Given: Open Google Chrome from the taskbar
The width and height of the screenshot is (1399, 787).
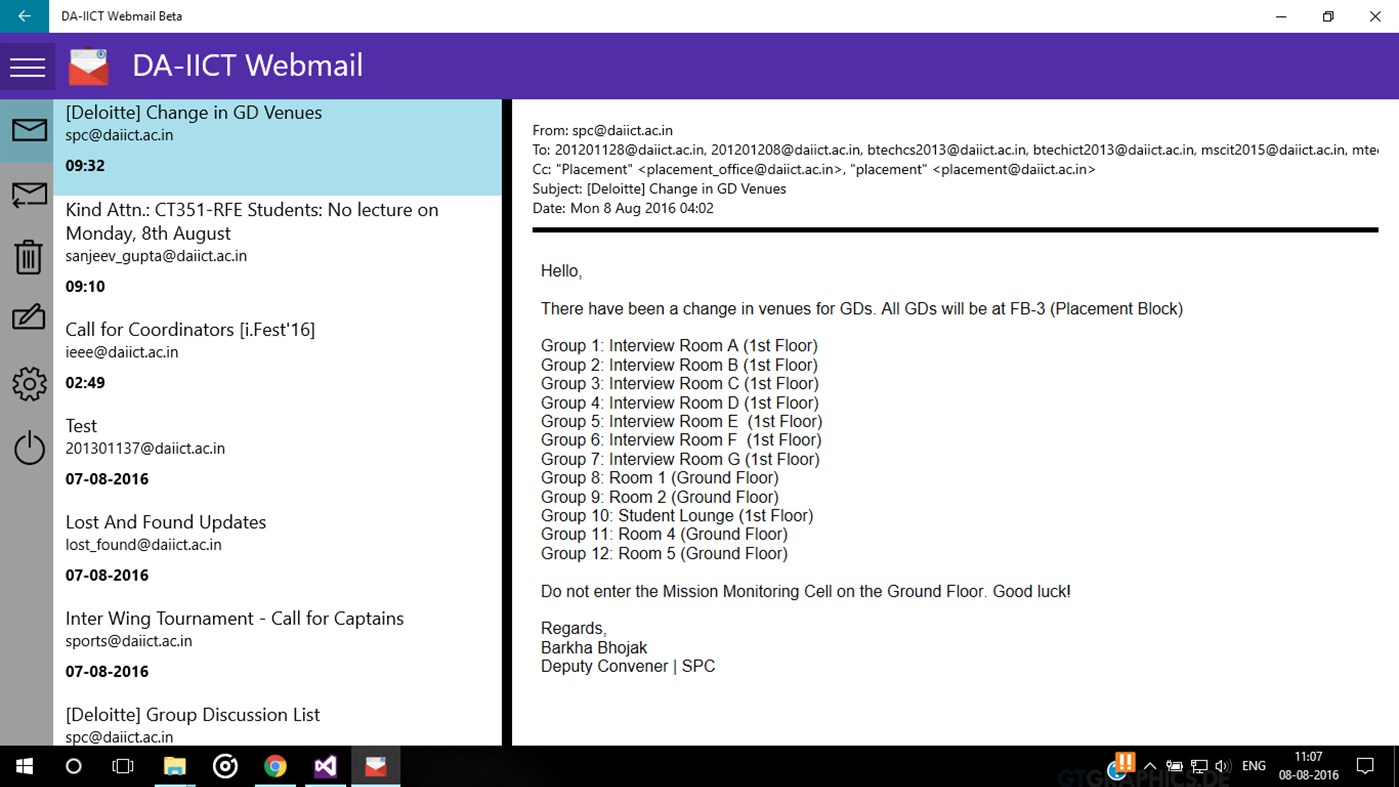Looking at the screenshot, I should [x=275, y=766].
